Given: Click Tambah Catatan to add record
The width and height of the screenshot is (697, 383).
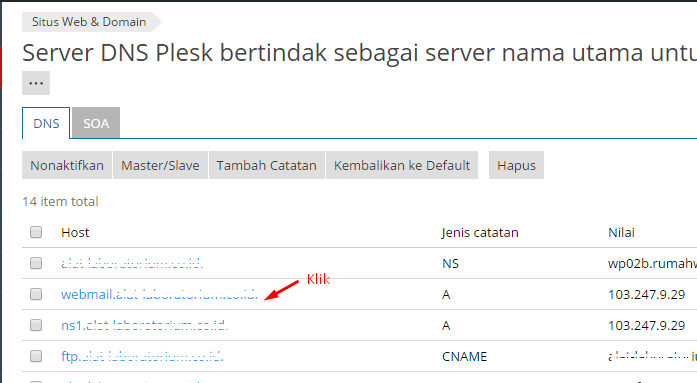Looking at the screenshot, I should point(267,165).
